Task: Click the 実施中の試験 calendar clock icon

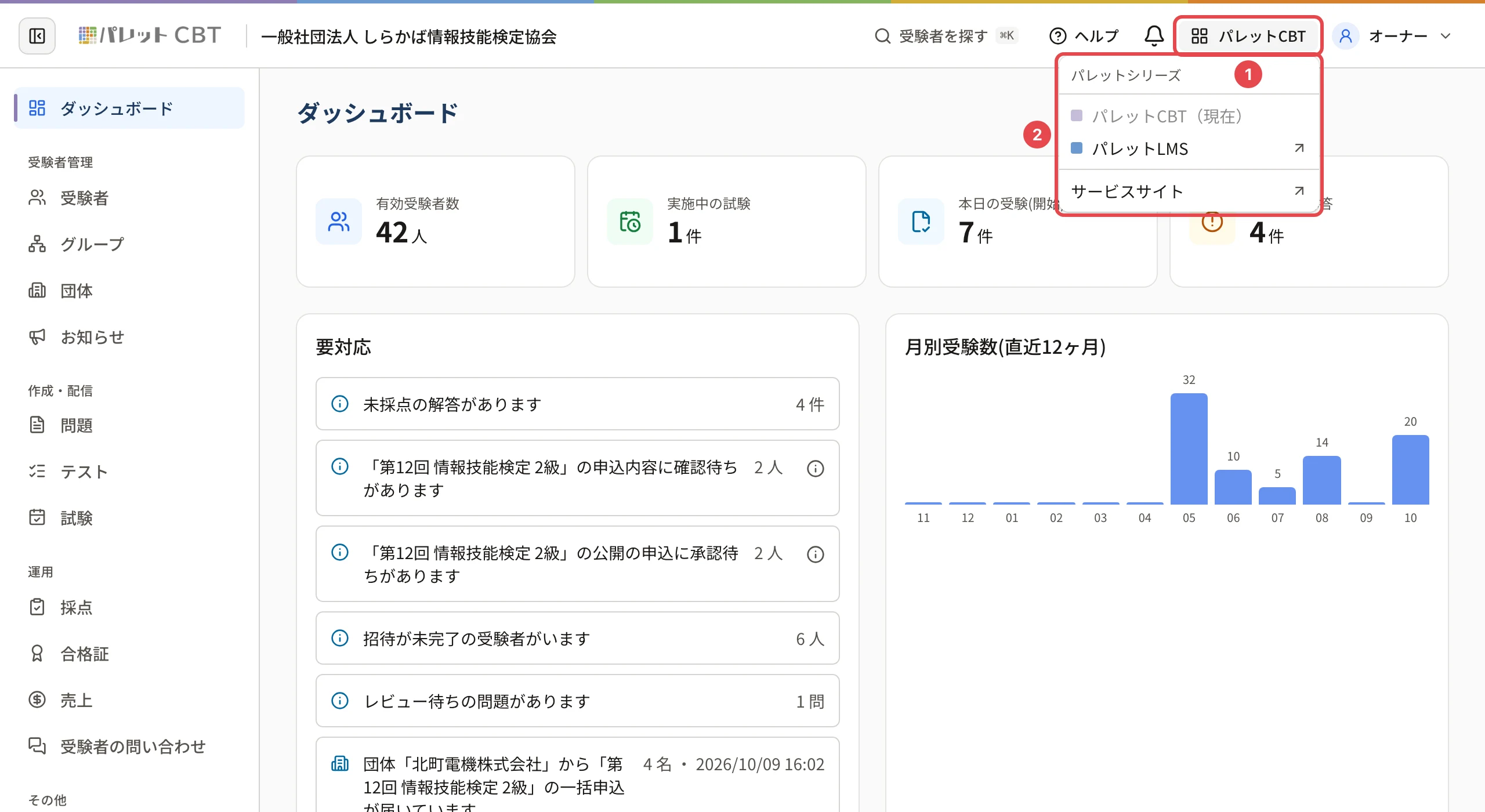Action: click(630, 222)
